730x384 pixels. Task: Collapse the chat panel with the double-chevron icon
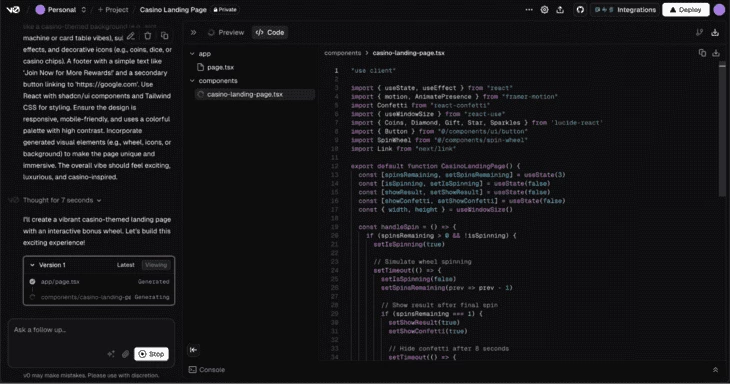(193, 33)
